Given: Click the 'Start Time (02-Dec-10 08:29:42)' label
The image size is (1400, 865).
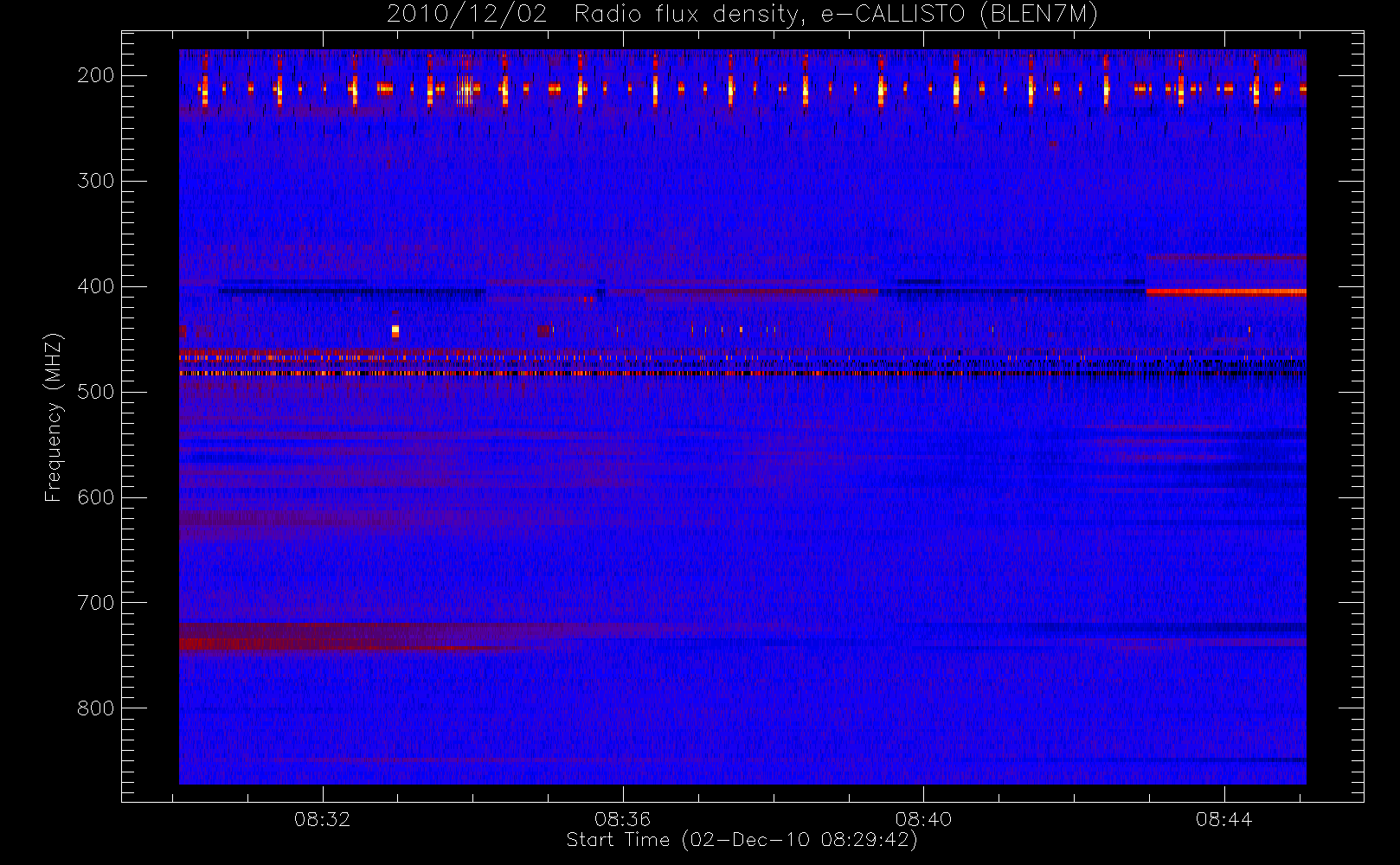Looking at the screenshot, I should pos(742,840).
